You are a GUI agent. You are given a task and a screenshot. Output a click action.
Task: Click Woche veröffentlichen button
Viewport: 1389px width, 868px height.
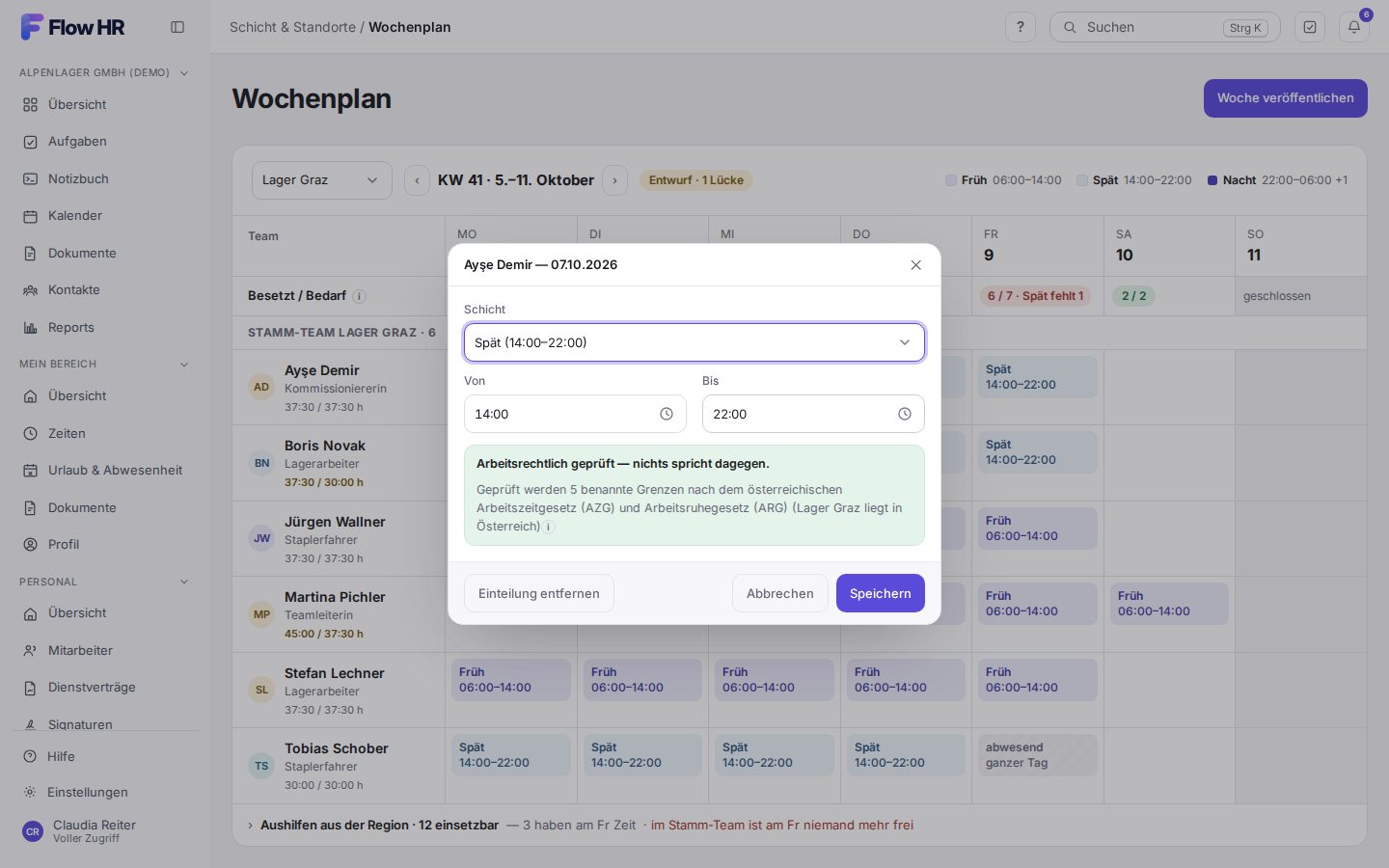coord(1286,98)
